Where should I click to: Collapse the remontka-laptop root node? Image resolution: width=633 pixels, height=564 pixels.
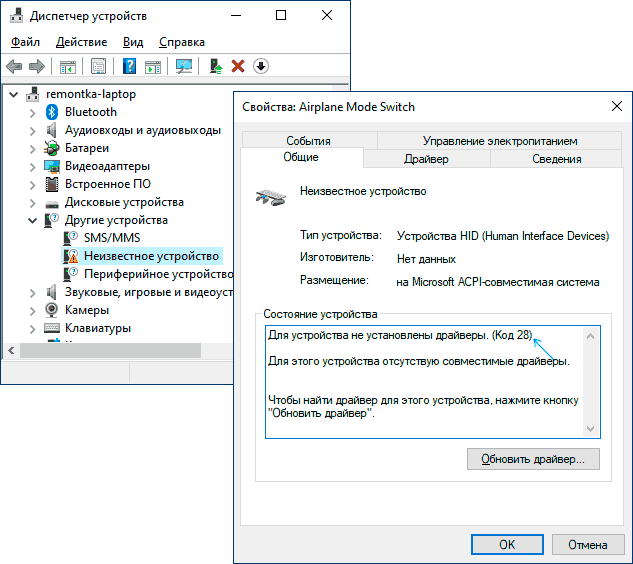(x=14, y=95)
